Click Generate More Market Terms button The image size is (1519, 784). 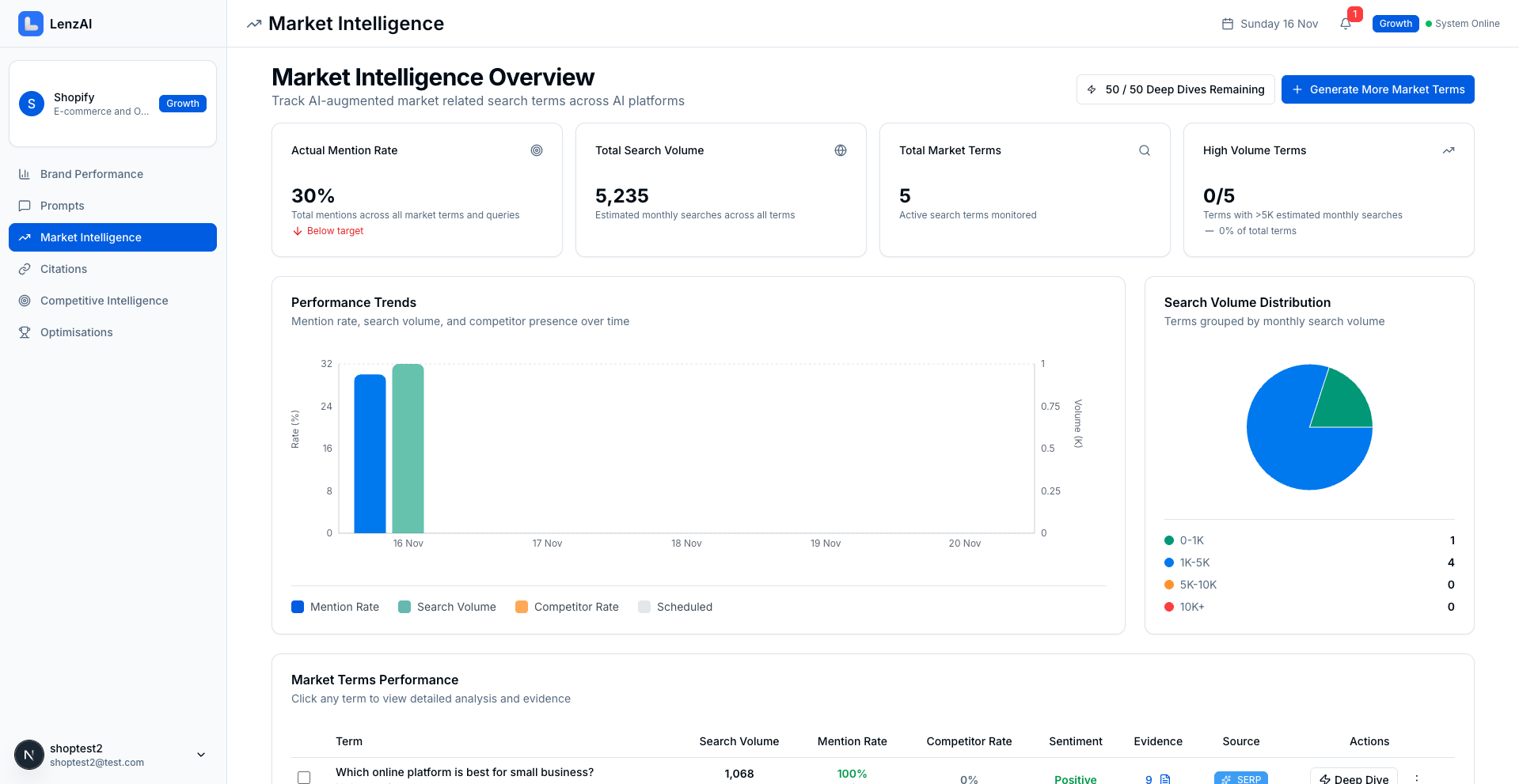(1377, 89)
